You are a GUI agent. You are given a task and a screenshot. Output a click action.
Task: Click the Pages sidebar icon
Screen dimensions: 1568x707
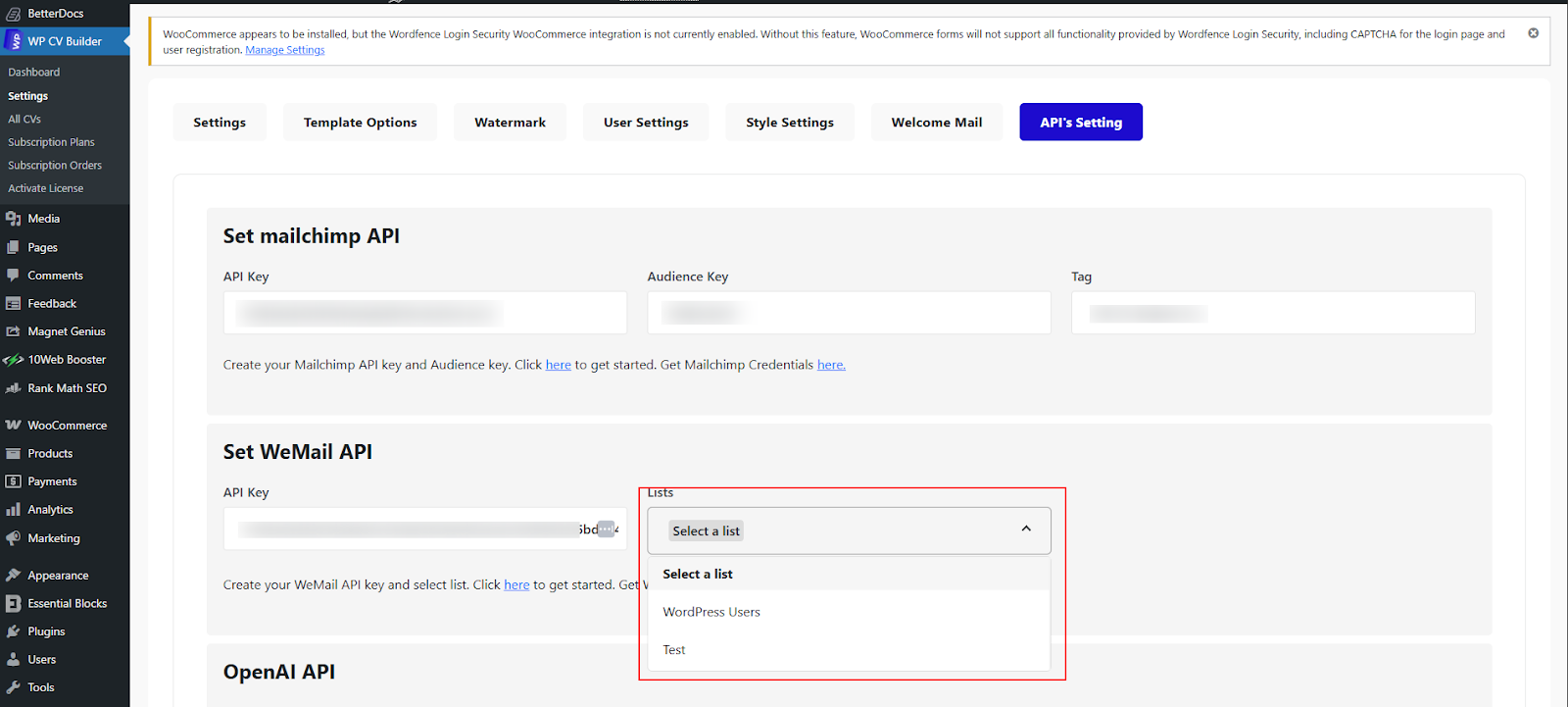click(x=14, y=247)
